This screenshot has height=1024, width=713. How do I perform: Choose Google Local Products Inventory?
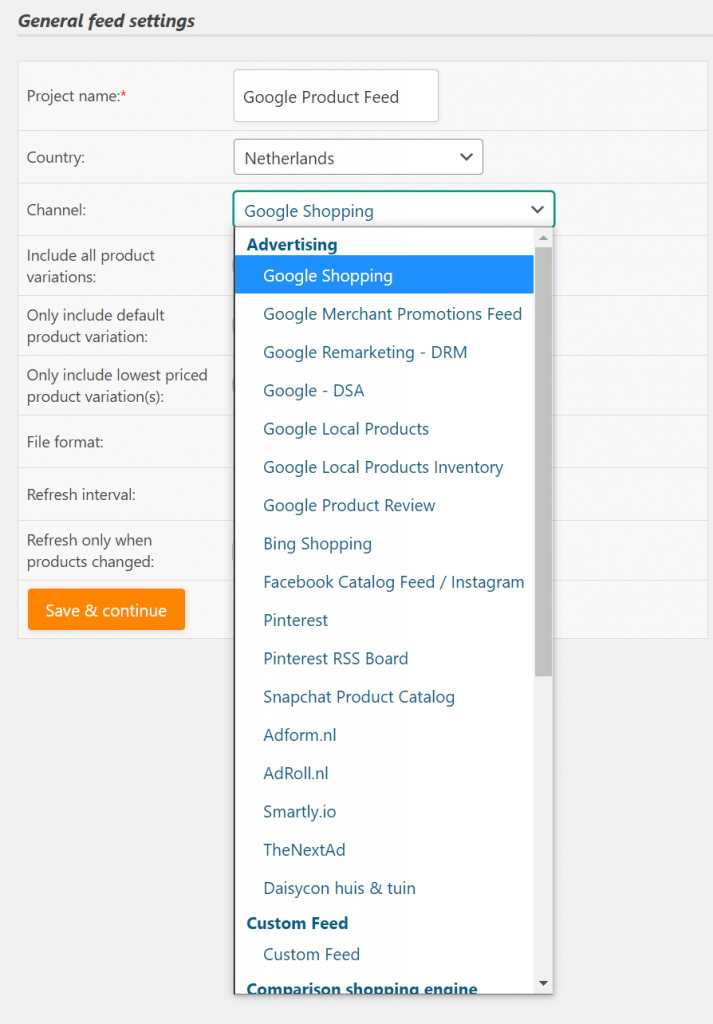click(383, 468)
